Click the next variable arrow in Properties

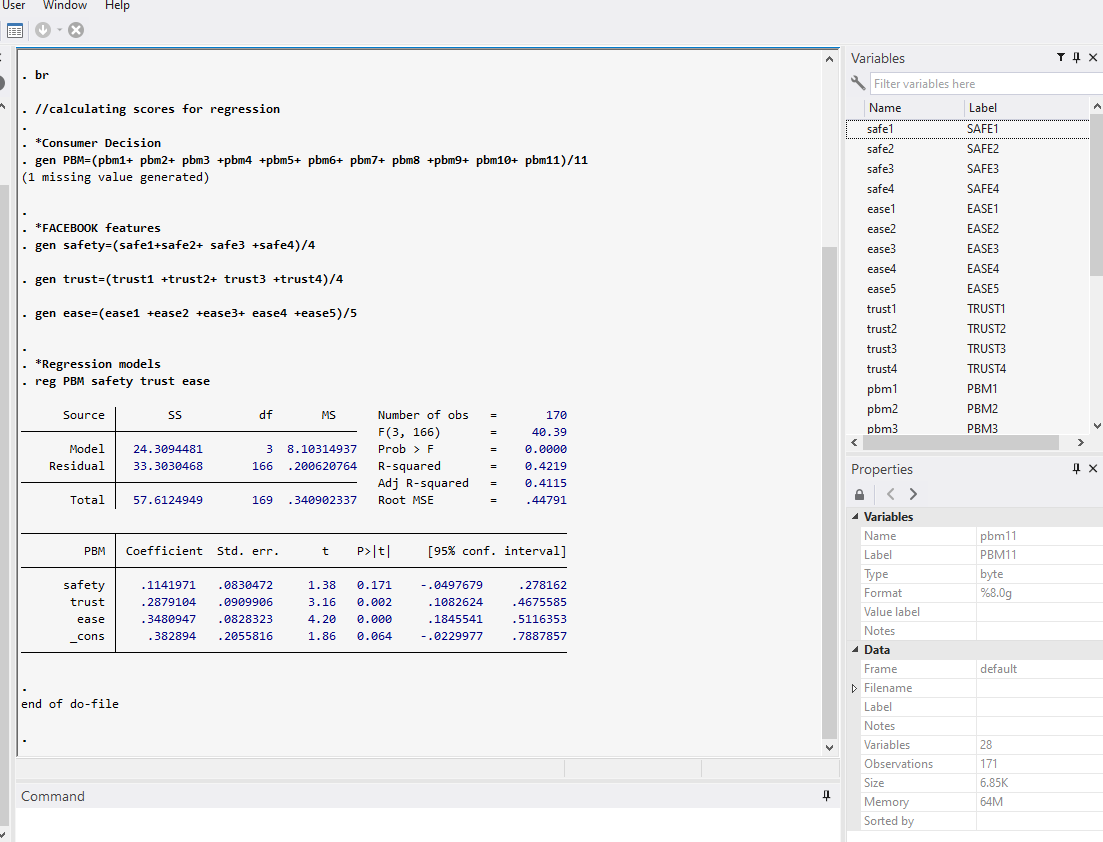point(913,494)
